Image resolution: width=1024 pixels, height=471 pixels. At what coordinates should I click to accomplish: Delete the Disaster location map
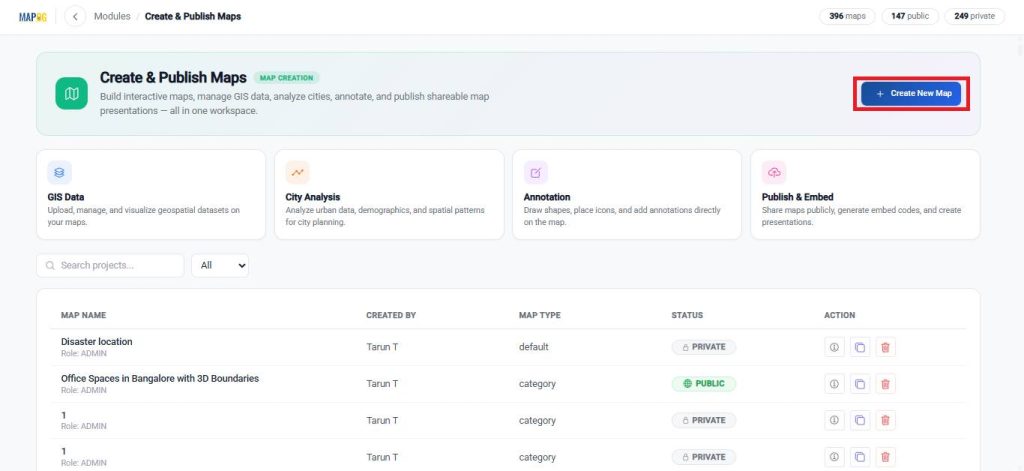886,348
